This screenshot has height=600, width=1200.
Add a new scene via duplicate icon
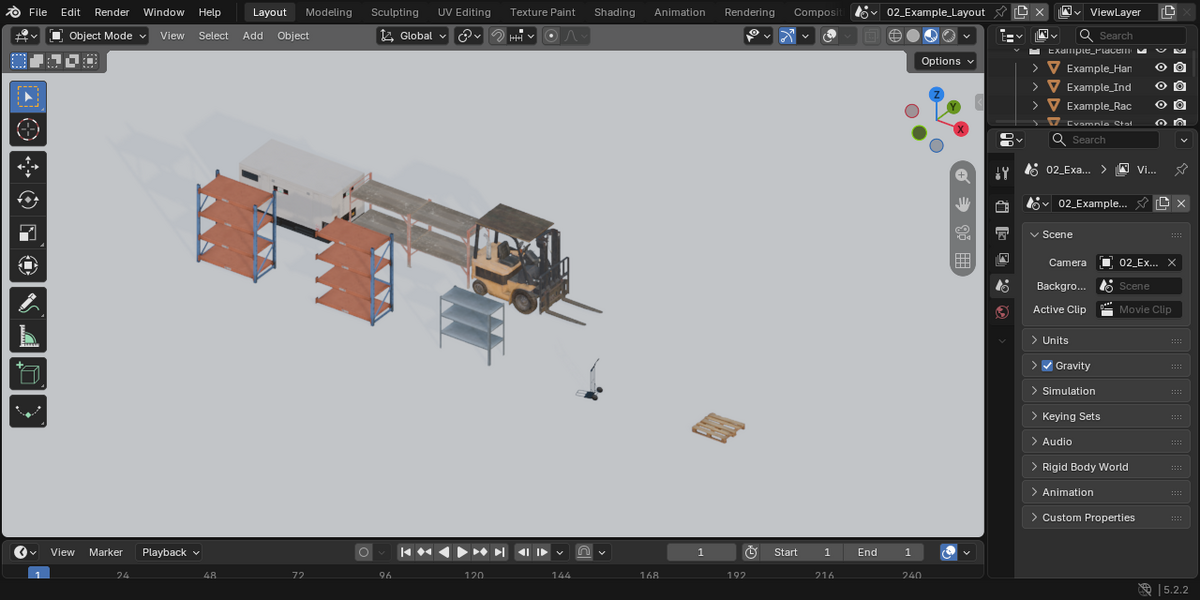1020,12
